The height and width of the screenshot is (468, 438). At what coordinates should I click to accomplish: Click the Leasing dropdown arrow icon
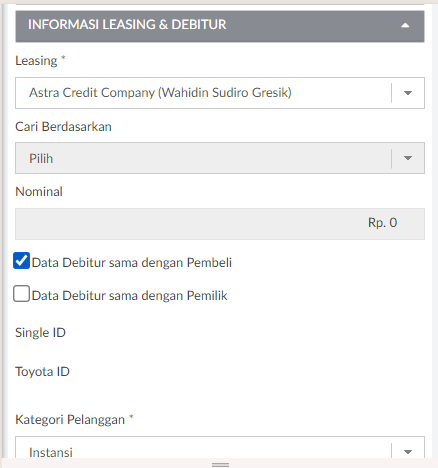[x=408, y=93]
